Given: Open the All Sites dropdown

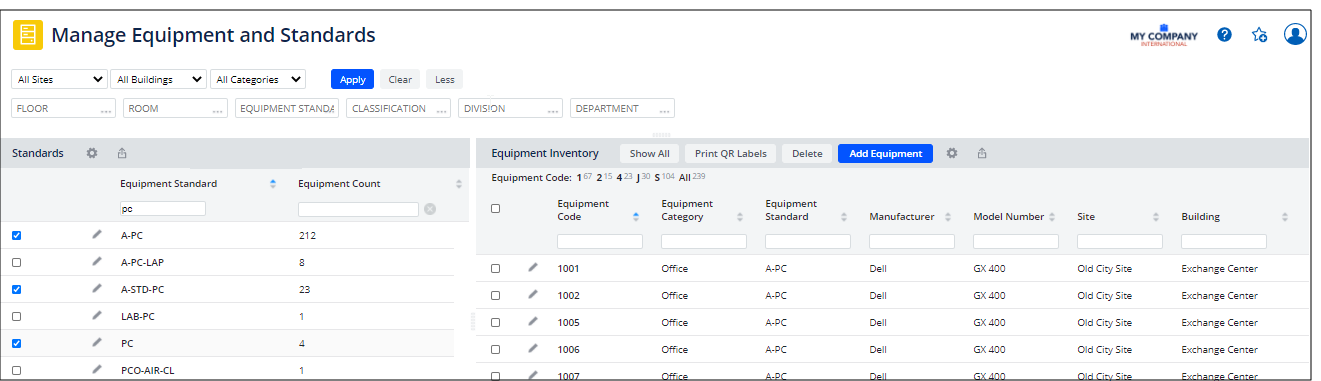Looking at the screenshot, I should click(x=60, y=80).
